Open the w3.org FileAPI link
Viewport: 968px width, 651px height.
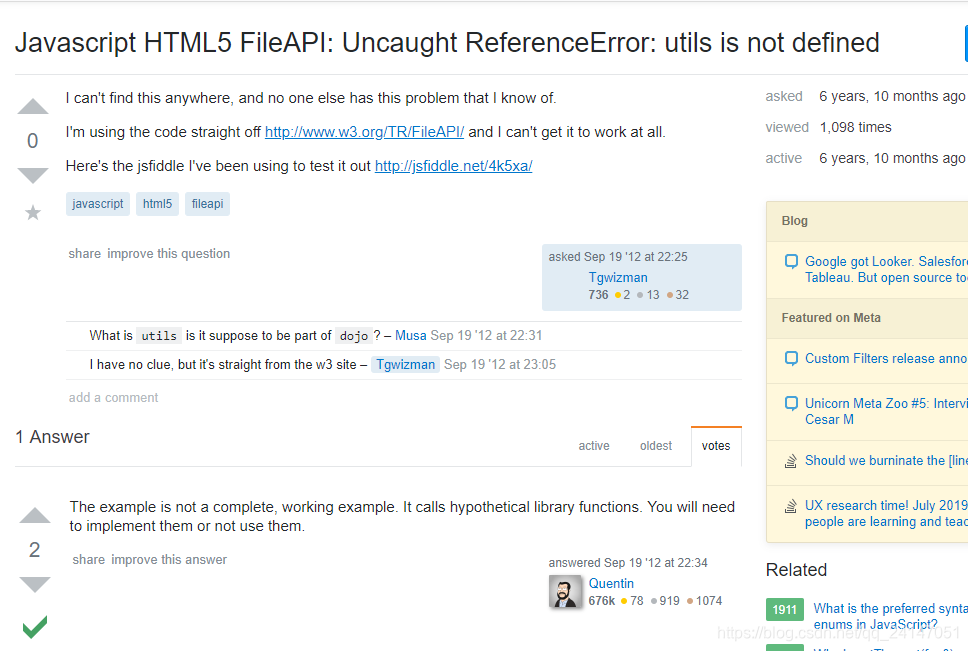coord(364,132)
